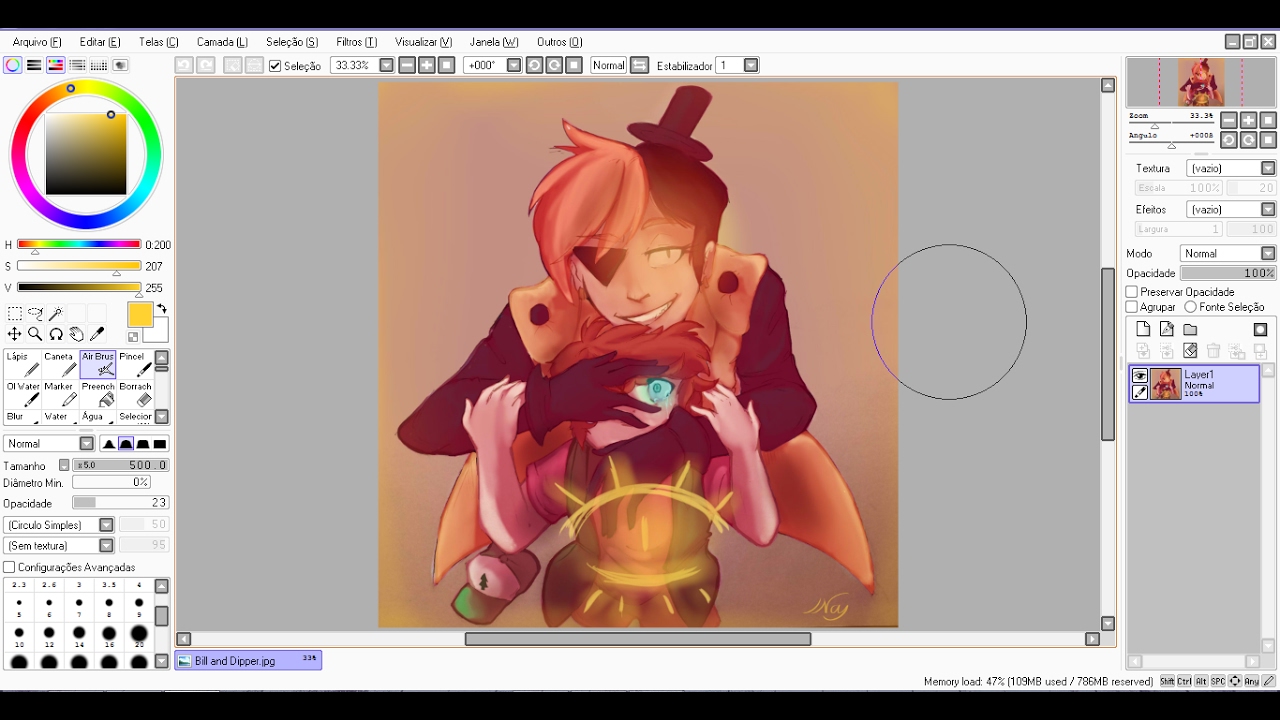This screenshot has height=720, width=1280.
Task: Clear layer with eraser icon in layer panel
Action: click(x=1190, y=351)
